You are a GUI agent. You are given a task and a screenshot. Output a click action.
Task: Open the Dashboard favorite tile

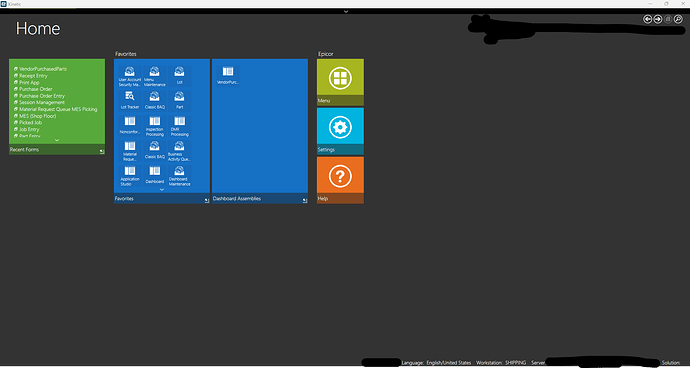click(x=154, y=175)
